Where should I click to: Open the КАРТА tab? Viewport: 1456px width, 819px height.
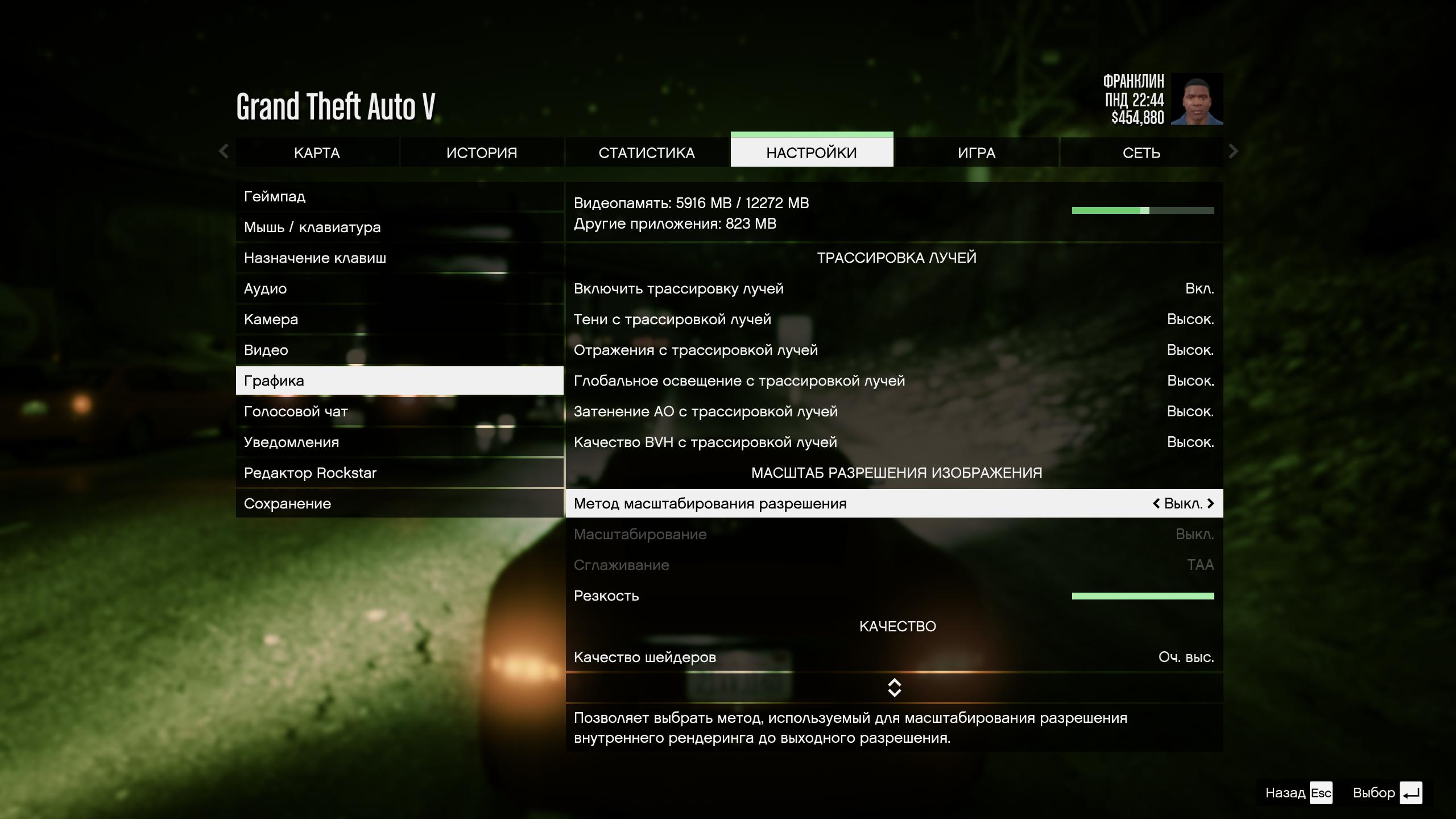tap(317, 152)
